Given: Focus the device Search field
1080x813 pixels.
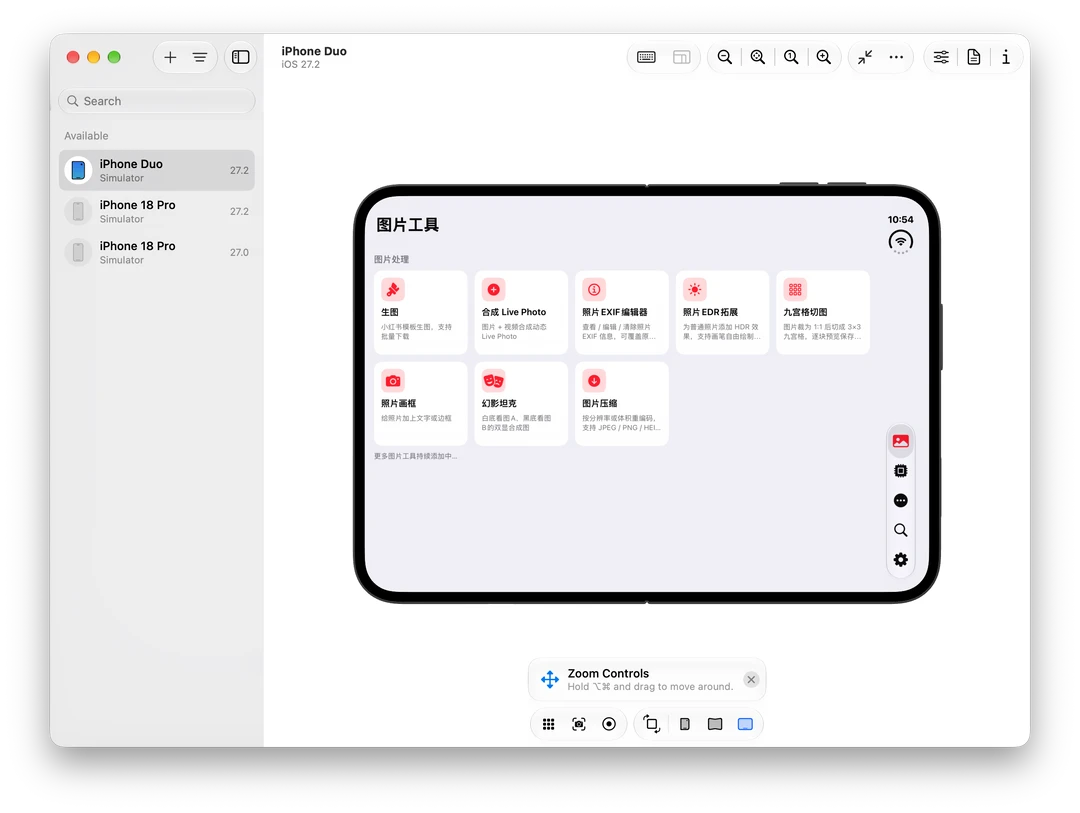Looking at the screenshot, I should (157, 101).
